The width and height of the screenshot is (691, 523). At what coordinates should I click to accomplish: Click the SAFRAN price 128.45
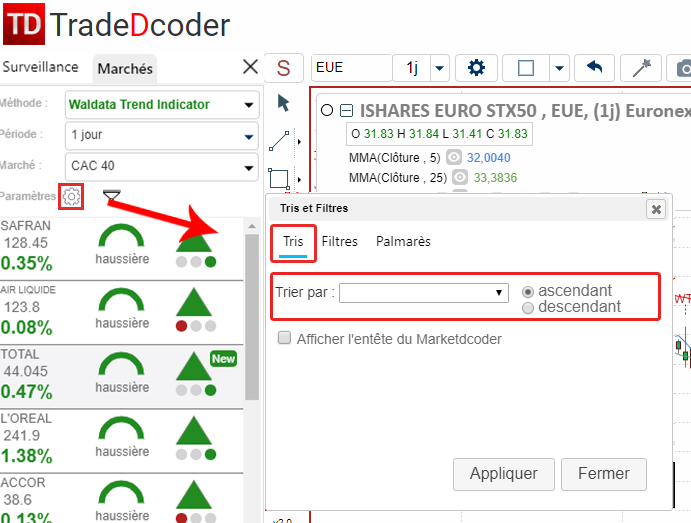[26, 243]
